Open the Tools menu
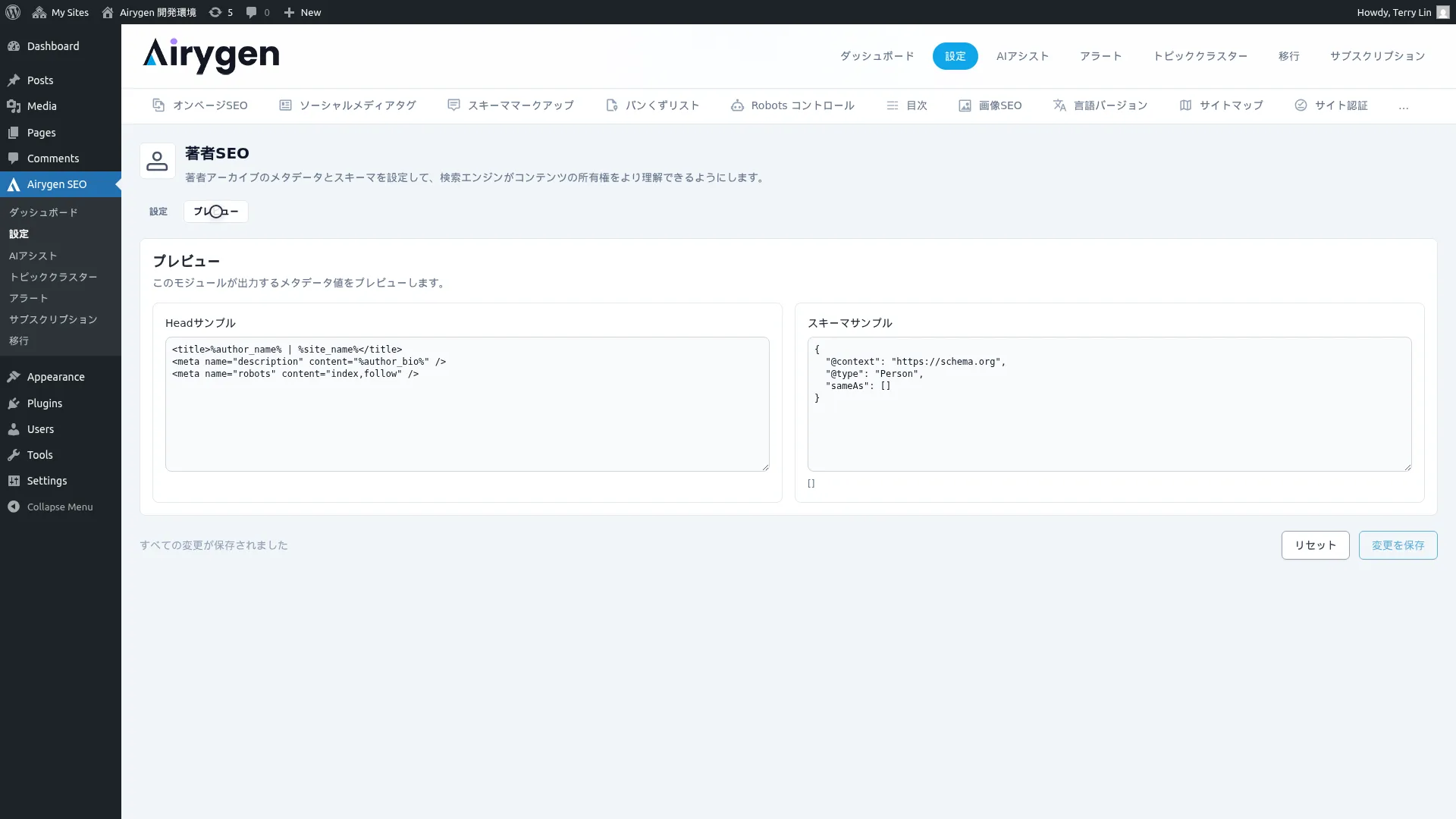Screen dimensions: 1456x819 tap(61, 455)
